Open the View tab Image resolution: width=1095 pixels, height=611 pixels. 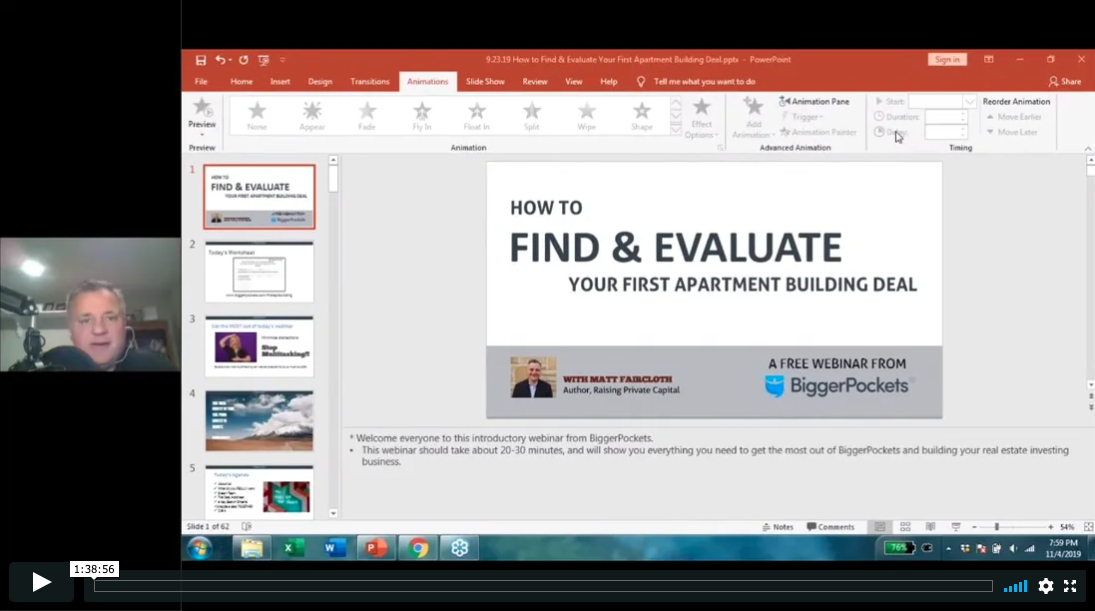[x=573, y=82]
